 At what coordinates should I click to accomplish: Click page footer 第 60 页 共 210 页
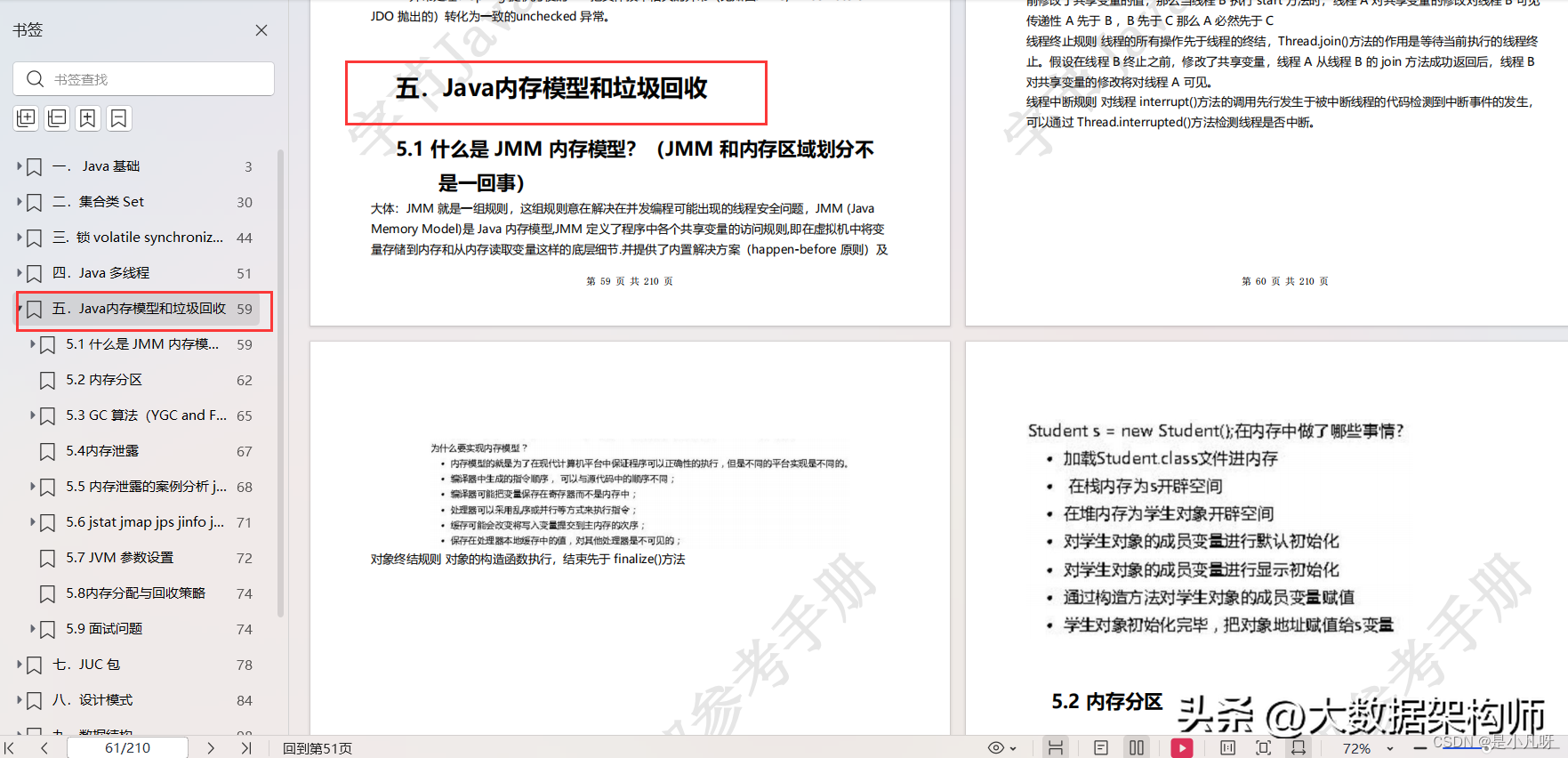[x=1285, y=281]
